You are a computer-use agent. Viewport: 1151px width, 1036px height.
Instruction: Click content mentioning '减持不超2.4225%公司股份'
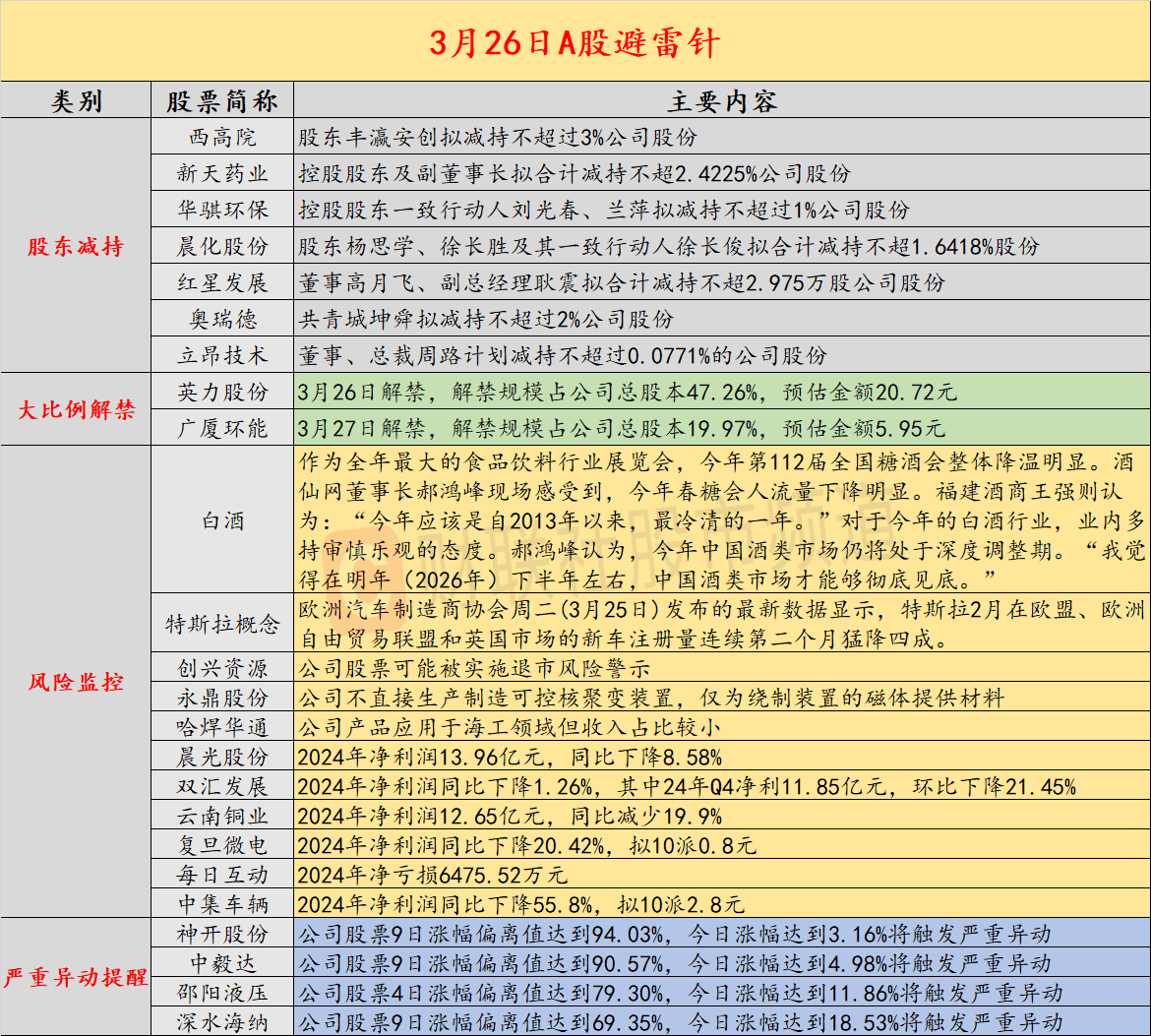point(575,173)
